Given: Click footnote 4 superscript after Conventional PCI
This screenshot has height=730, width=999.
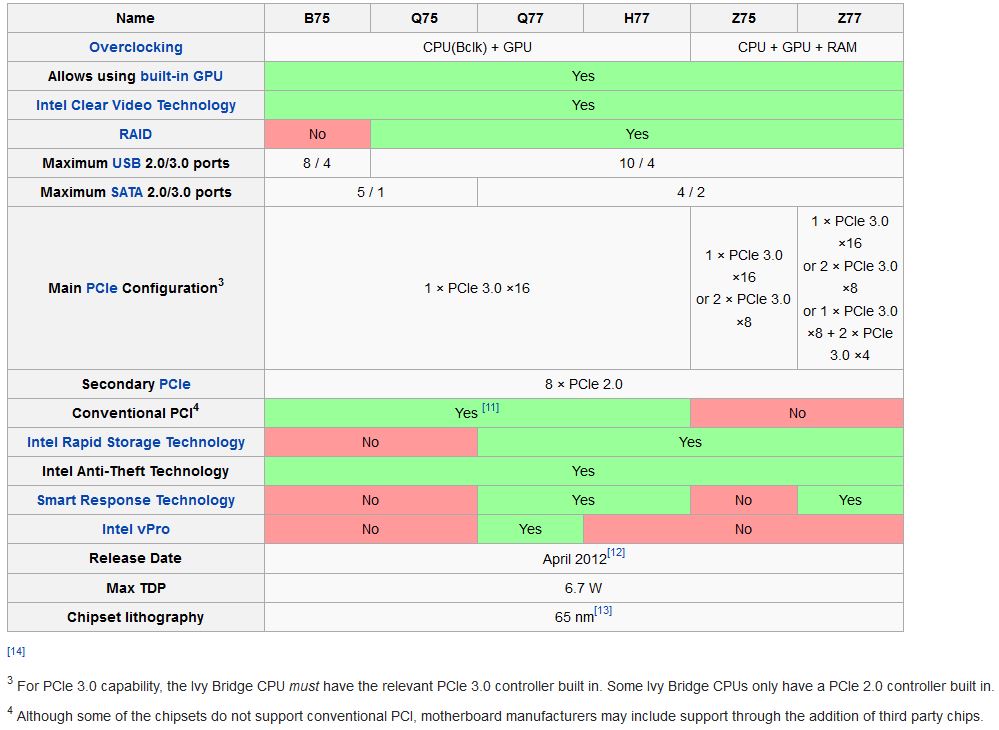Looking at the screenshot, I should [x=196, y=408].
